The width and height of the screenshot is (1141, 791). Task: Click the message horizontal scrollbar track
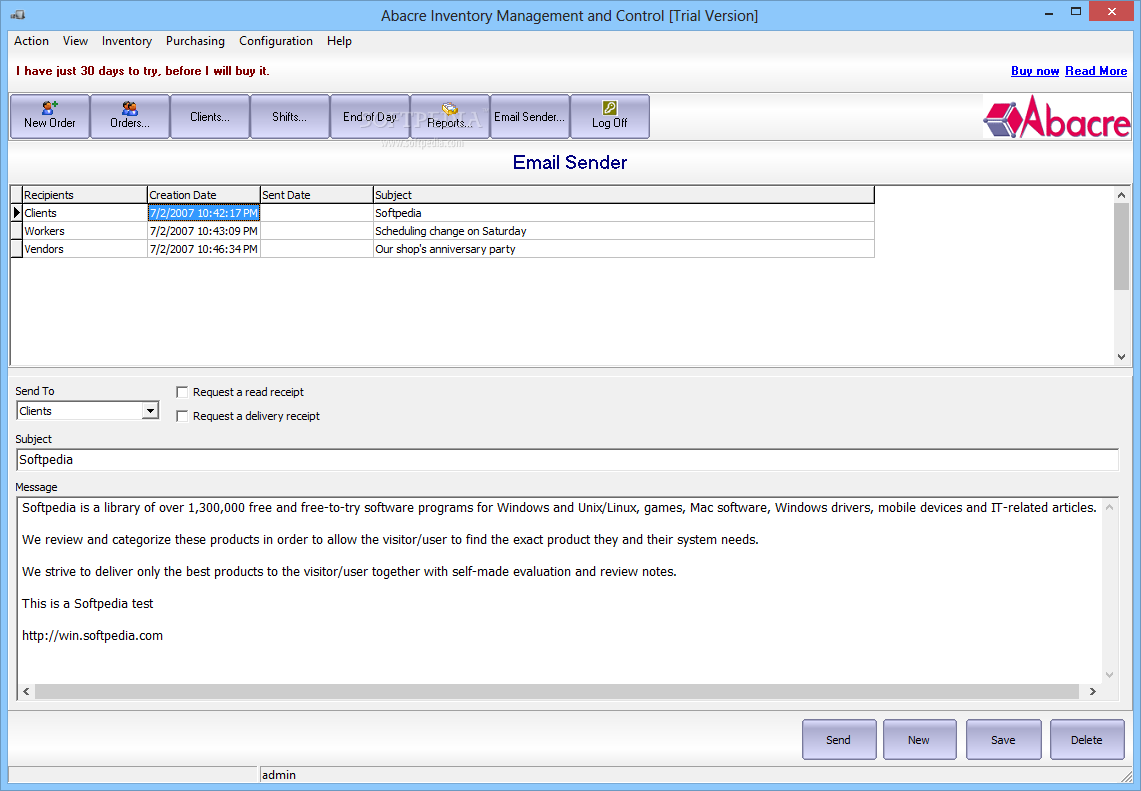click(557, 691)
